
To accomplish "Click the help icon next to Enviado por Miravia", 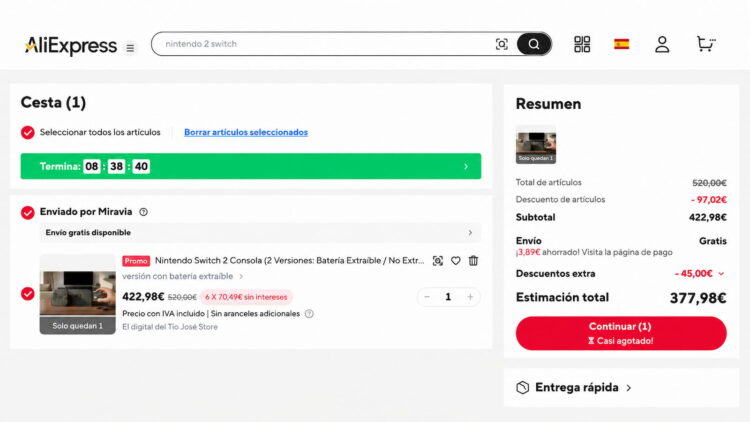I will [143, 212].
